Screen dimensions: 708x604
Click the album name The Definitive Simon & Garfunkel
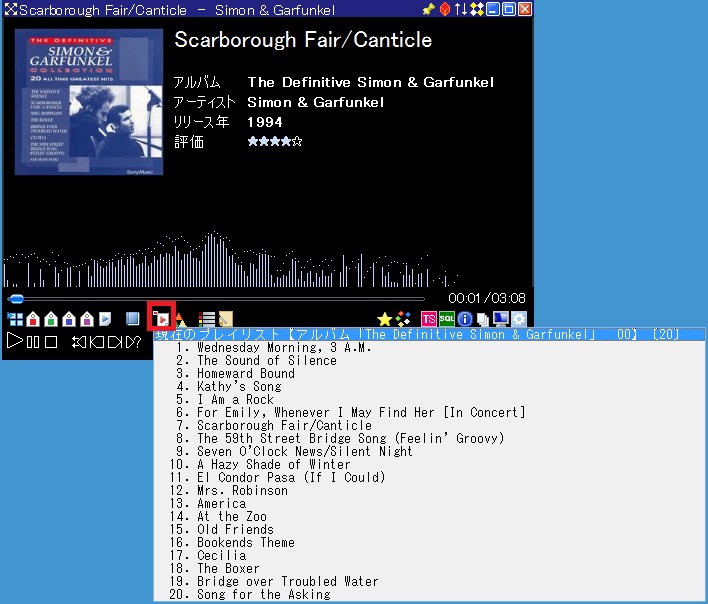[x=371, y=82]
